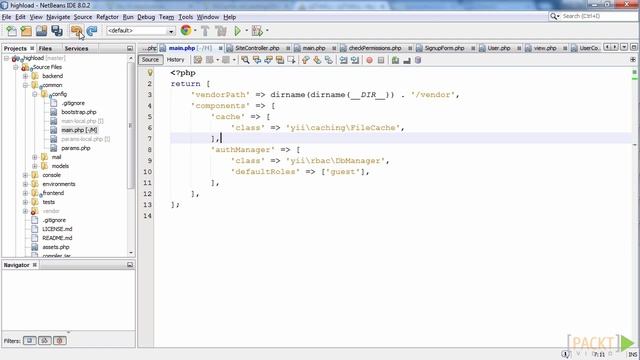Image resolution: width=640 pixels, height=360 pixels.
Task: Switch to the SiteController.php tab
Action: pos(258,48)
